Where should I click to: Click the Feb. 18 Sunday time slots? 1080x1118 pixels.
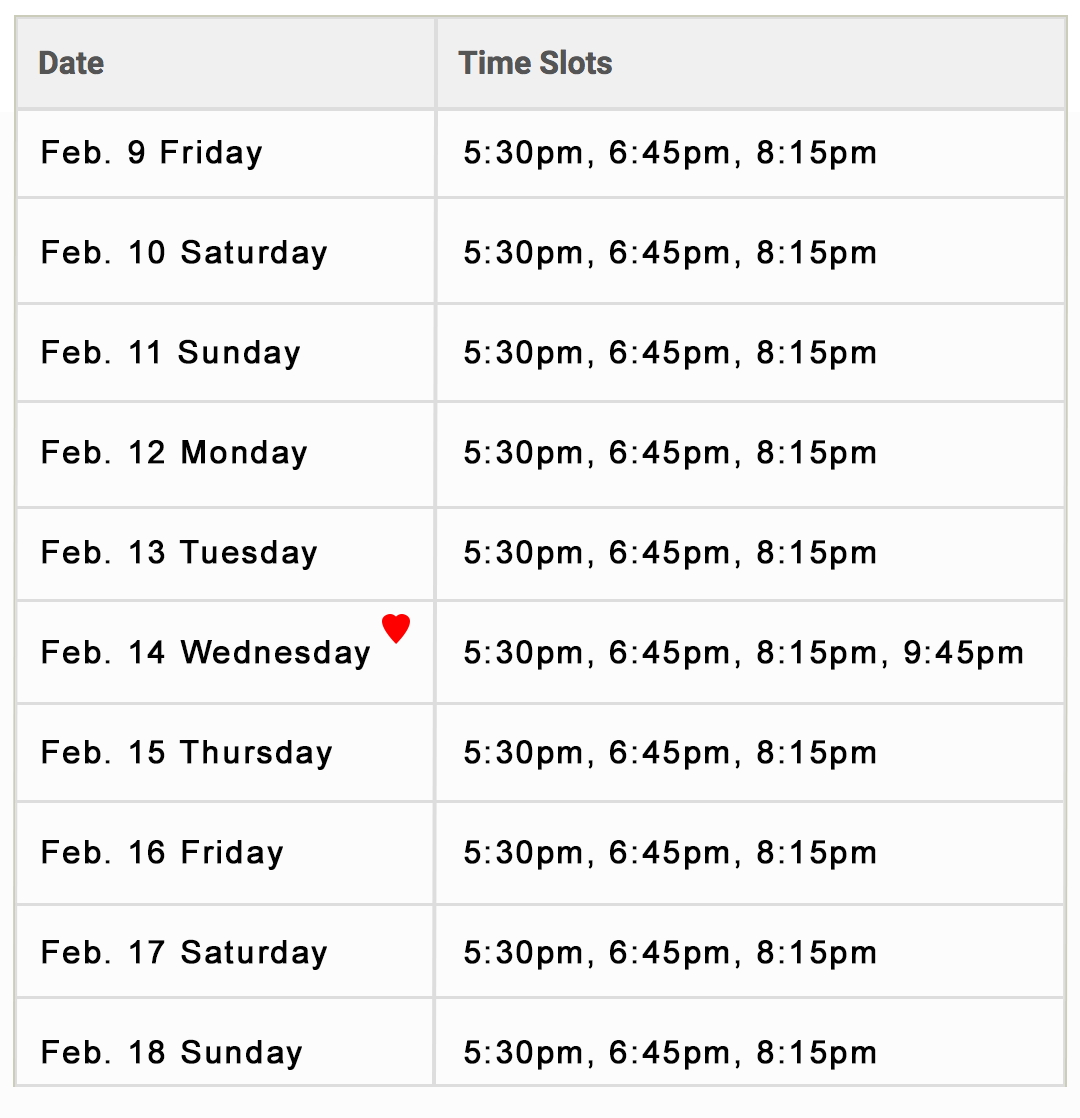pos(751,1042)
